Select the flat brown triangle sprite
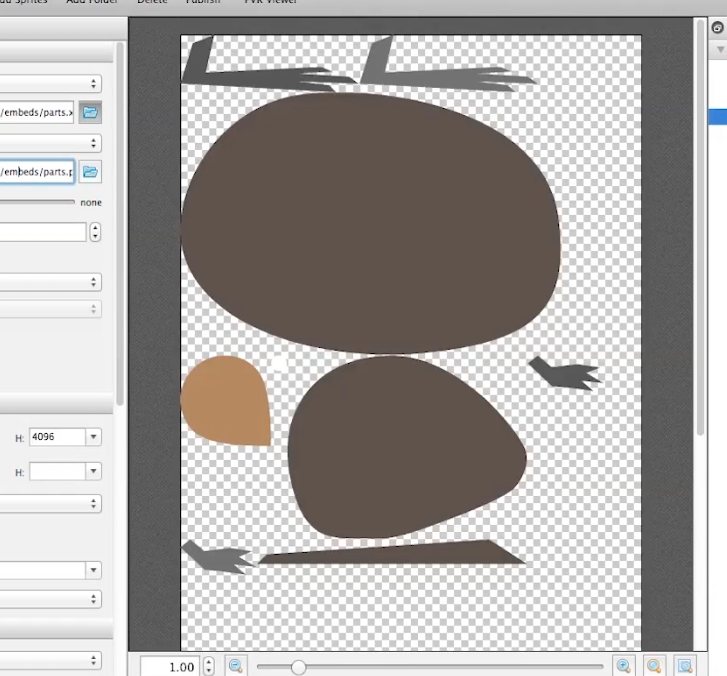The width and height of the screenshot is (727, 676). 392,552
